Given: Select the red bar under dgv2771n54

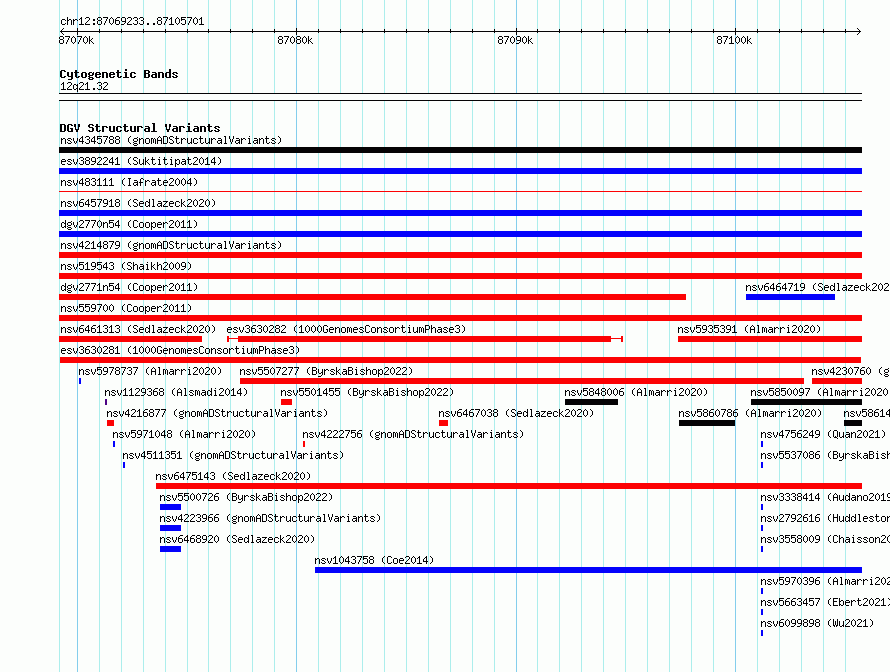Looking at the screenshot, I should pos(372,297).
